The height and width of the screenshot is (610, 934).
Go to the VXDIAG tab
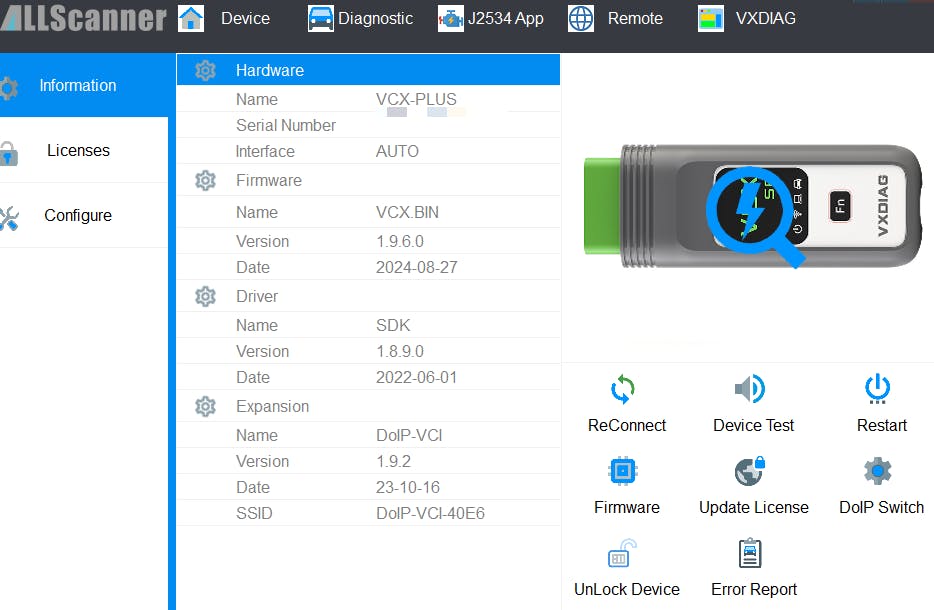tap(747, 18)
